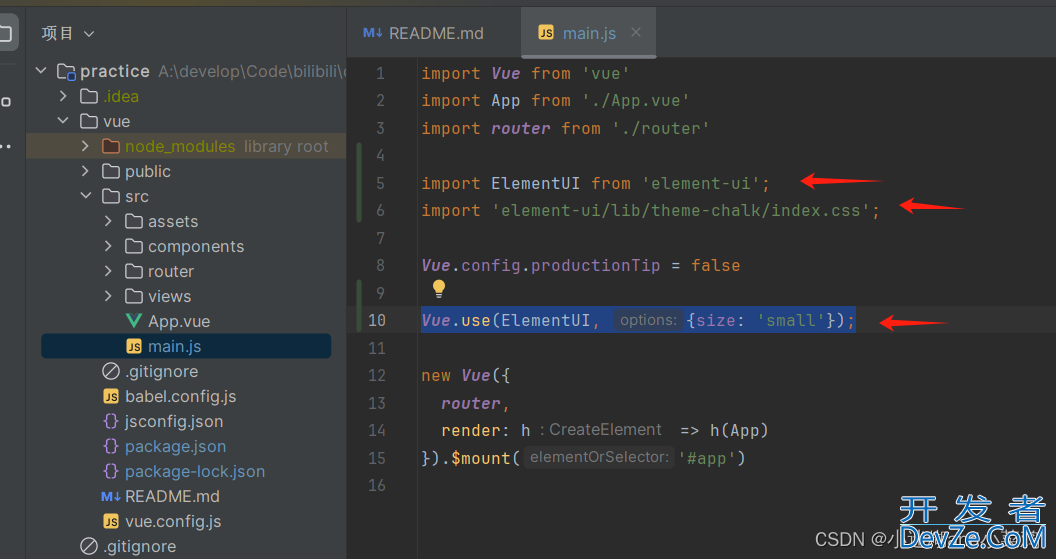Viewport: 1056px width, 559px height.
Task: Click line number 5 in the gutter
Action: [x=381, y=183]
